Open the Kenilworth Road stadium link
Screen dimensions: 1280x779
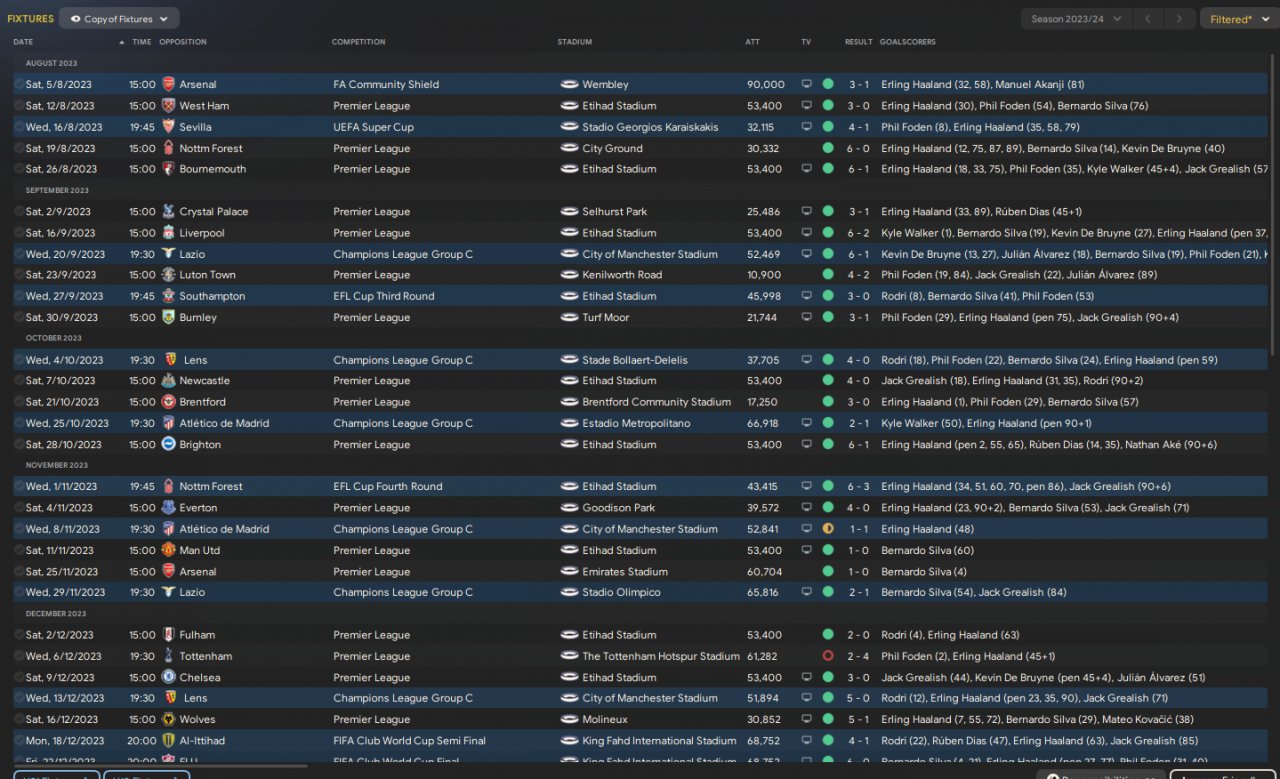[x=622, y=275]
